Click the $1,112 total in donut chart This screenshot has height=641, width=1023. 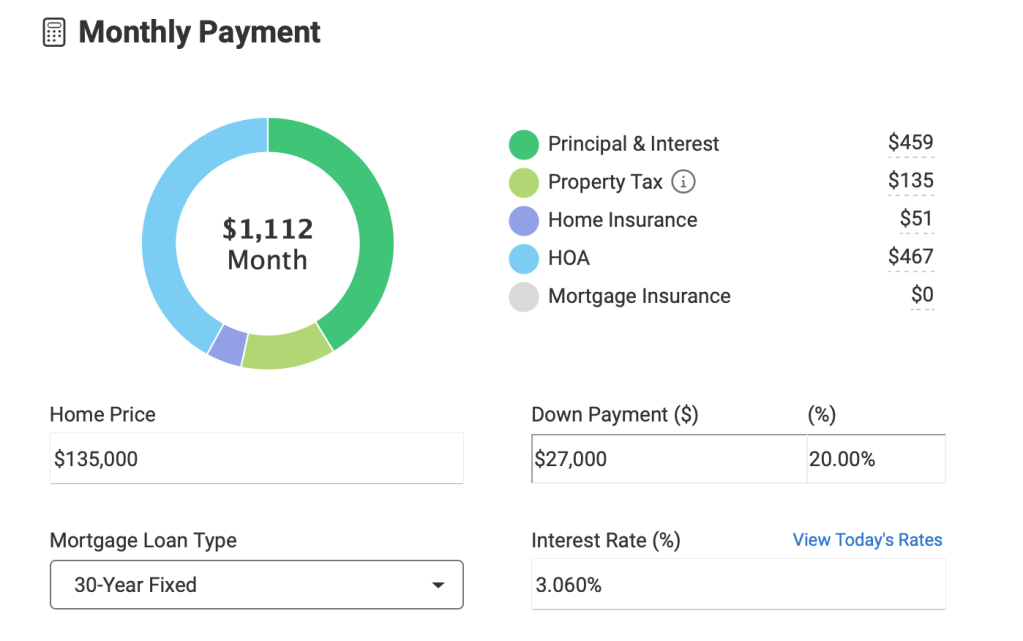coord(268,229)
